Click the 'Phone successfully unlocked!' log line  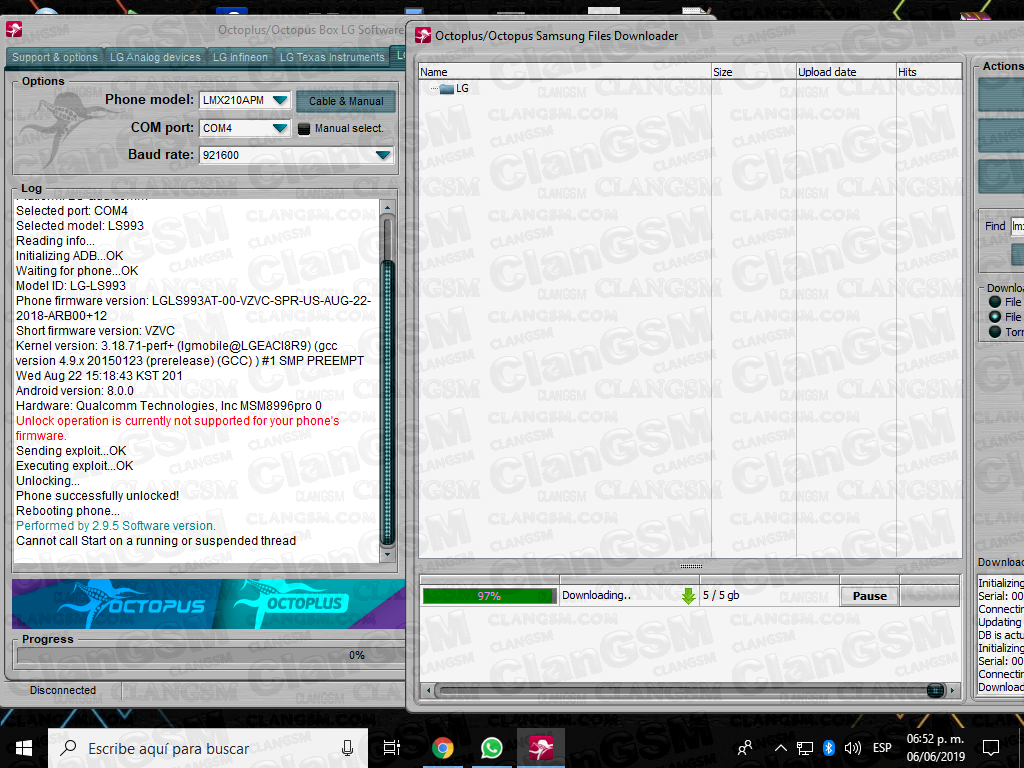(x=97, y=496)
